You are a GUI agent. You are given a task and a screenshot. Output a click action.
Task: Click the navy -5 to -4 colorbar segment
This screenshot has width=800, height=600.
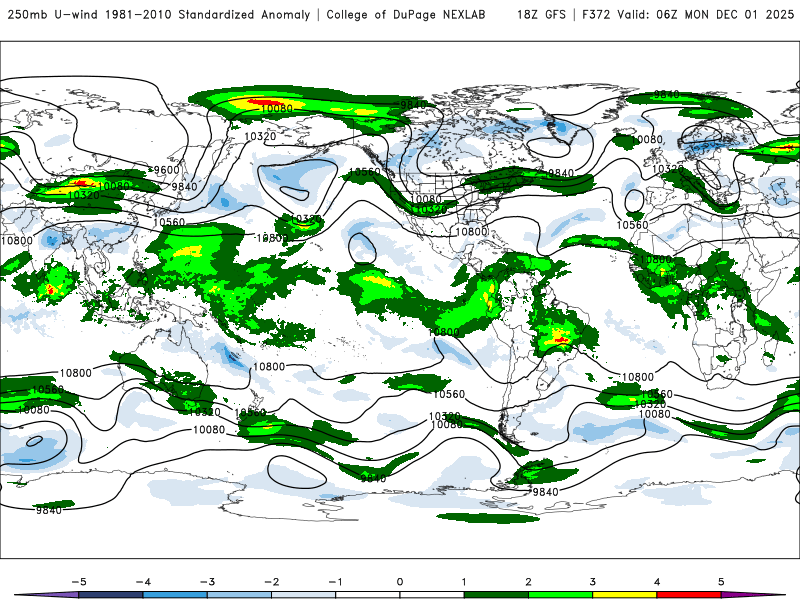point(111,595)
